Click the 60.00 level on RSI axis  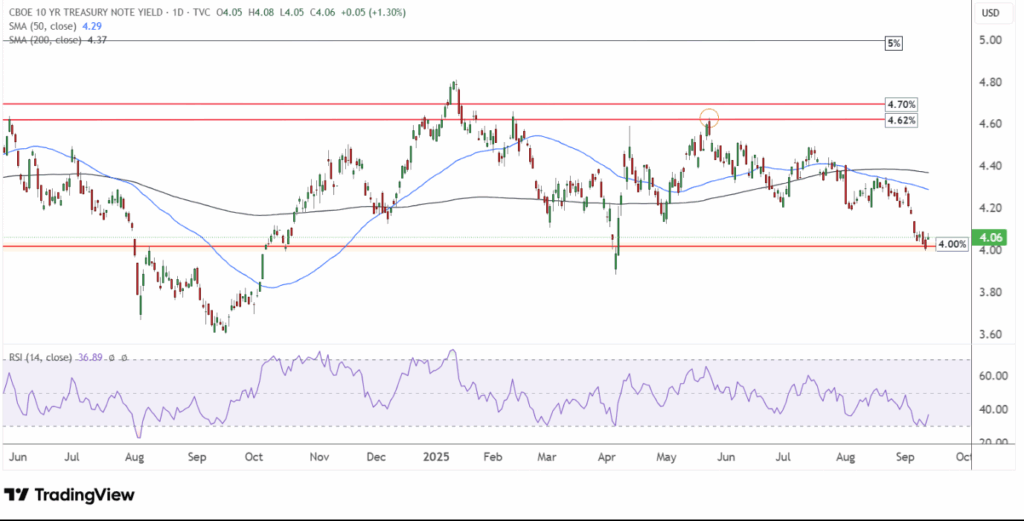[993, 377]
